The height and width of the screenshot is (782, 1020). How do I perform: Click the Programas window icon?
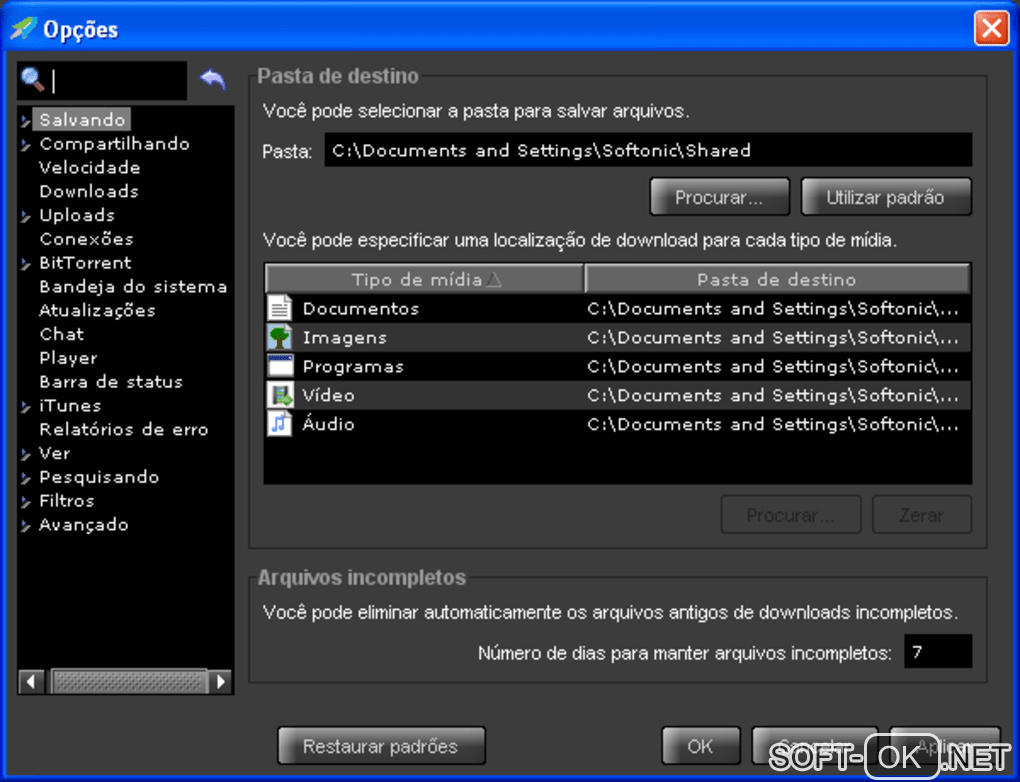tap(280, 366)
